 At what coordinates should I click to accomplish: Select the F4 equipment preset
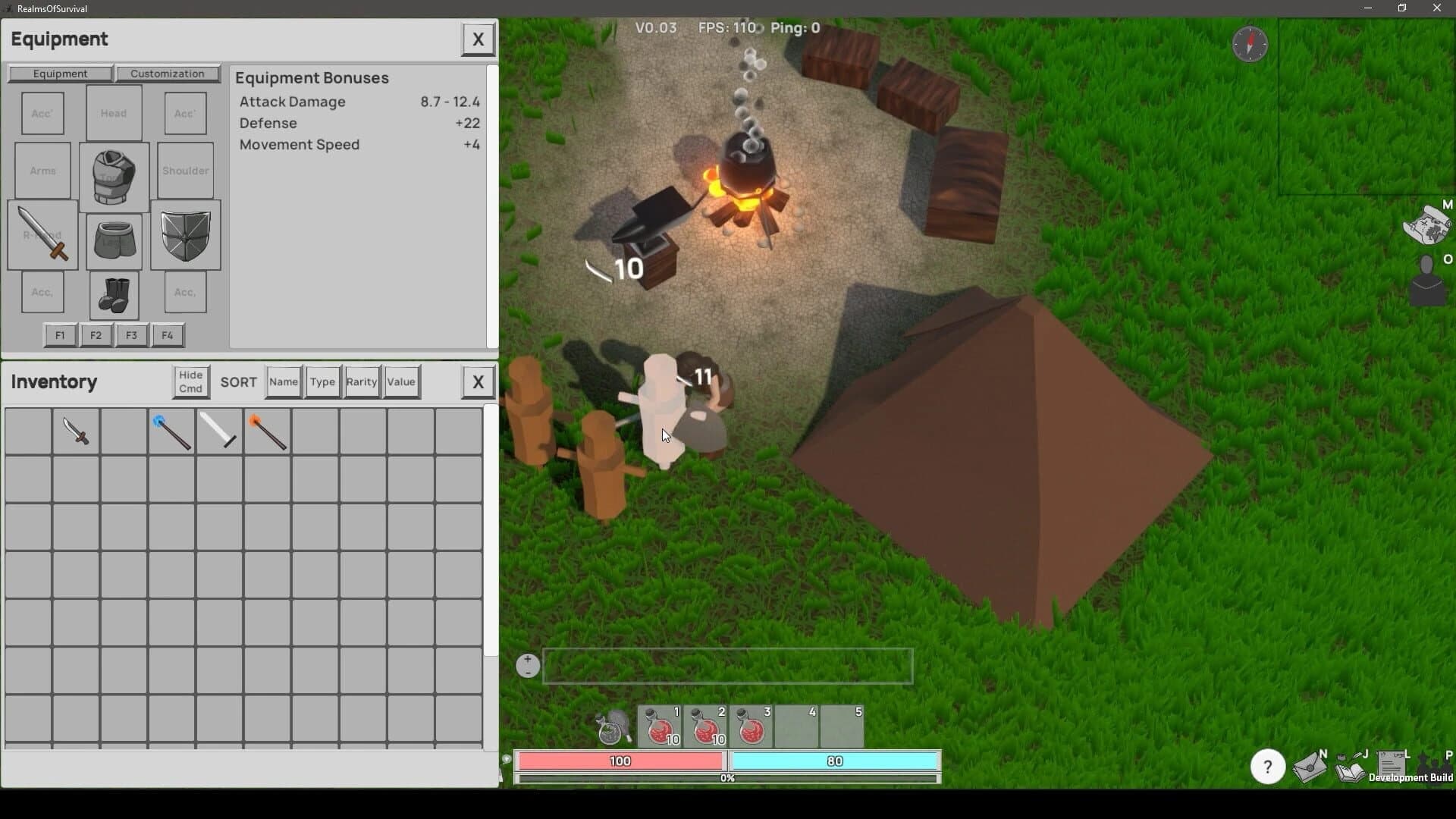(x=168, y=335)
